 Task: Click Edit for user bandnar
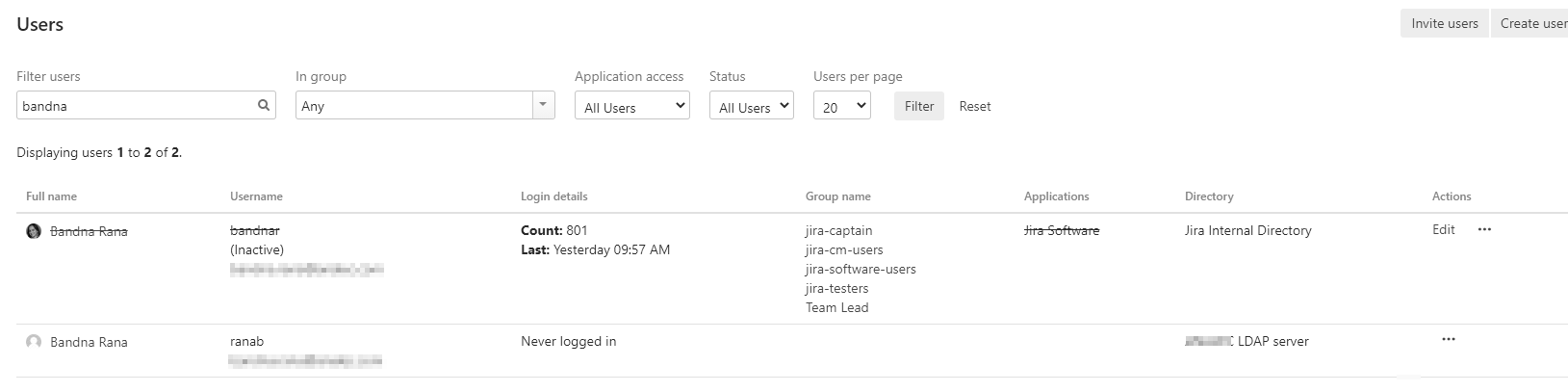(x=1444, y=230)
